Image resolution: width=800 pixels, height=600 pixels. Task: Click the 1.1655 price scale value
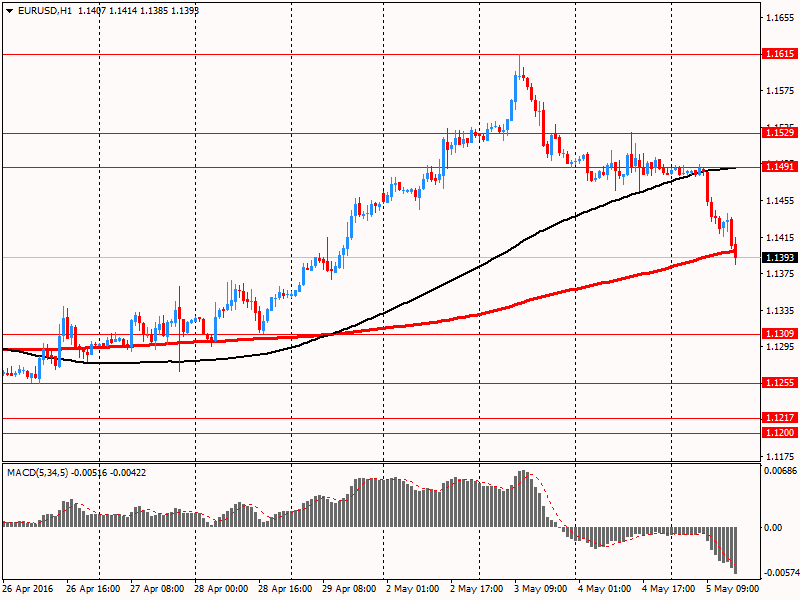coord(780,18)
